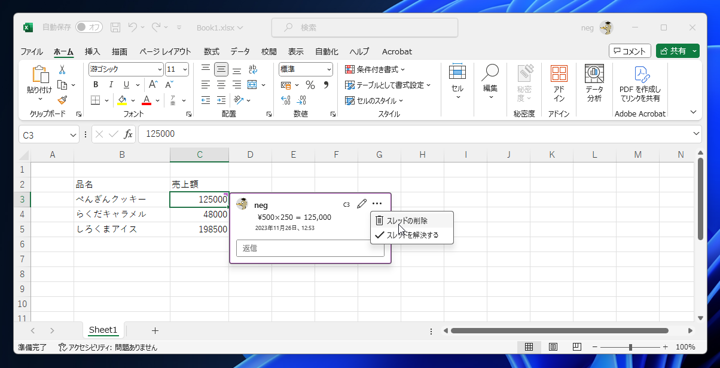
Task: Open セルのスタイル dropdown
Action: pos(374,100)
